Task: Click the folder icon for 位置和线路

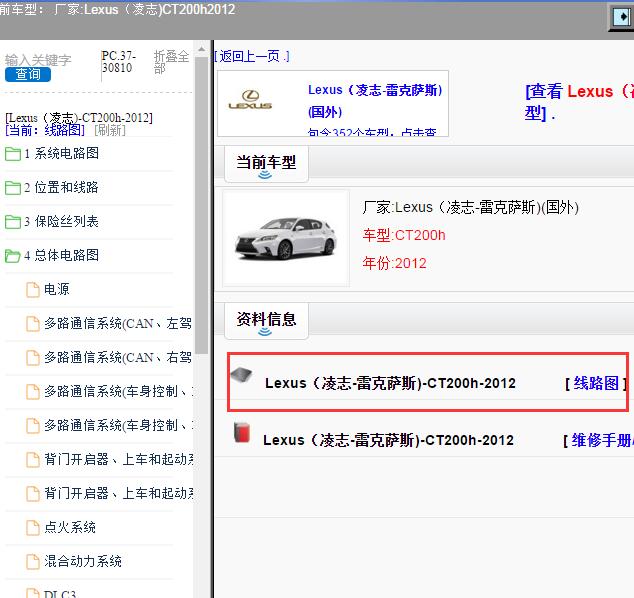Action: coord(13,188)
